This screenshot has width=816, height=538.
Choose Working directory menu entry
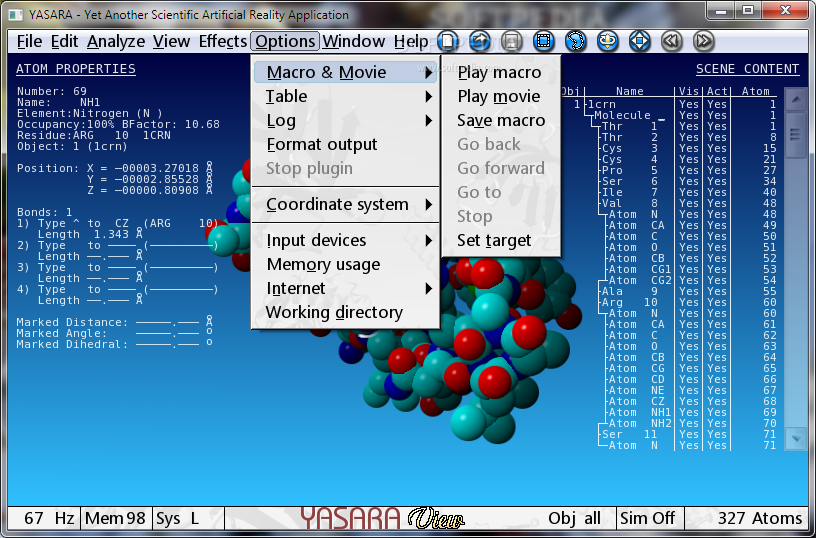[346, 312]
